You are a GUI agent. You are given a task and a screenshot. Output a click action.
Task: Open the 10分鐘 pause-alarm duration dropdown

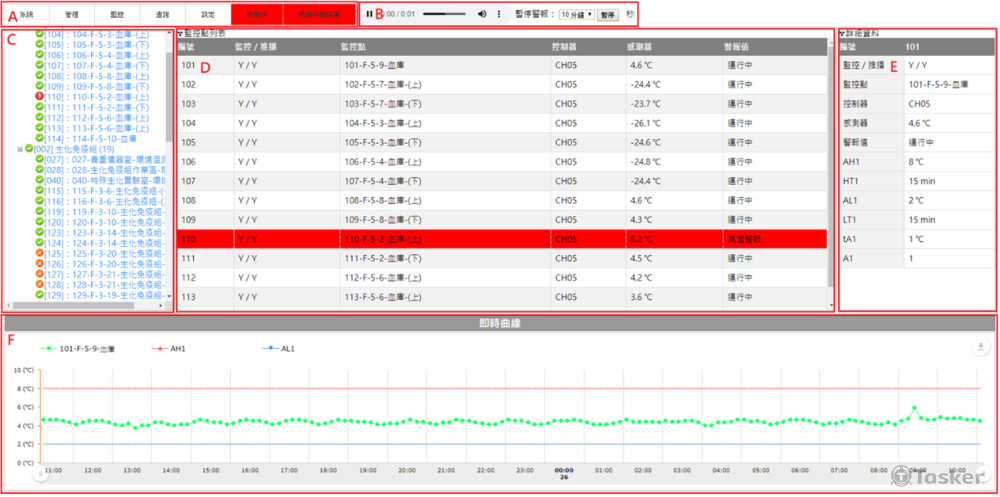(x=575, y=15)
